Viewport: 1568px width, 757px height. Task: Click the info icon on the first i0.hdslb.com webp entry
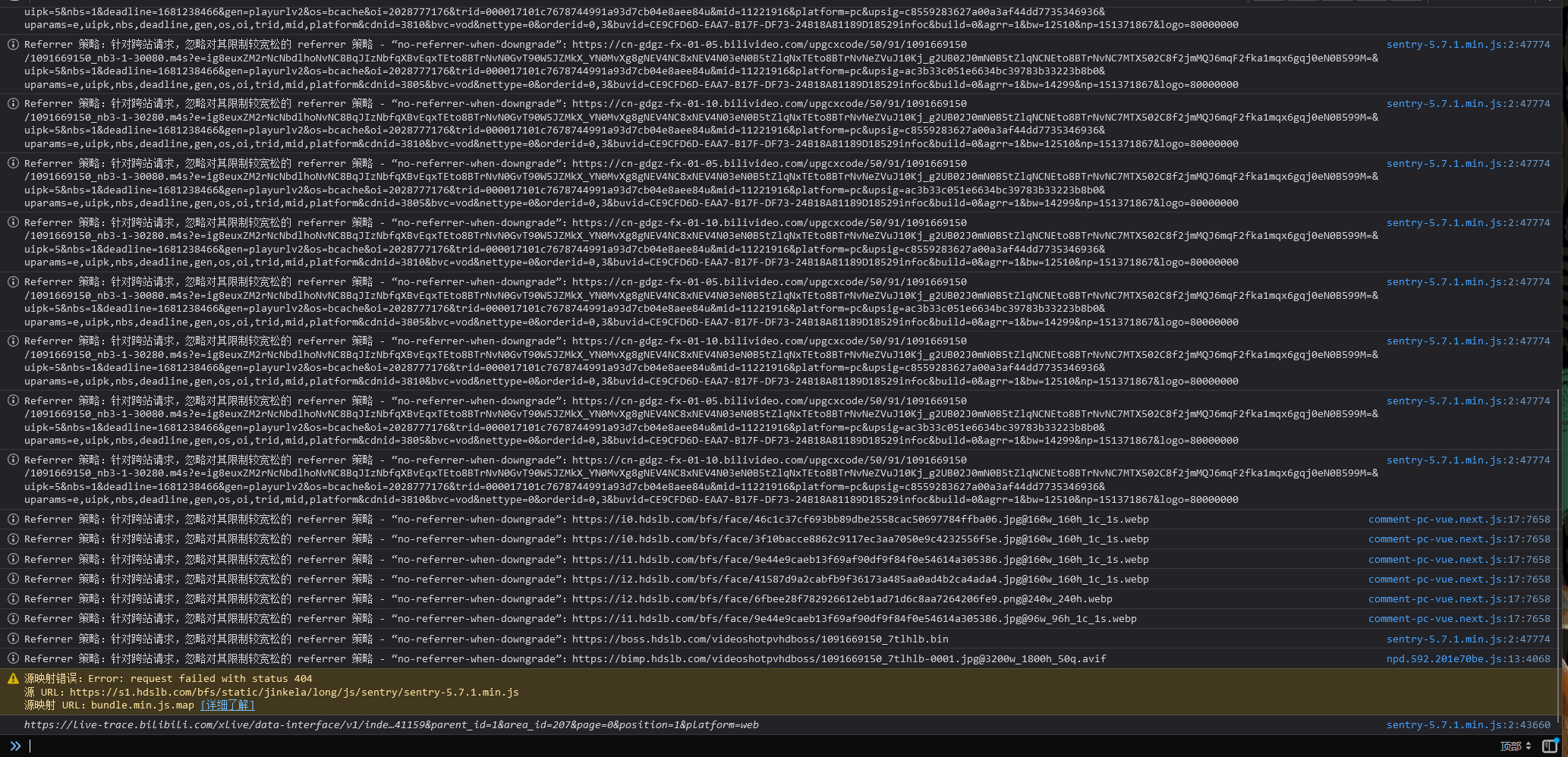(13, 519)
